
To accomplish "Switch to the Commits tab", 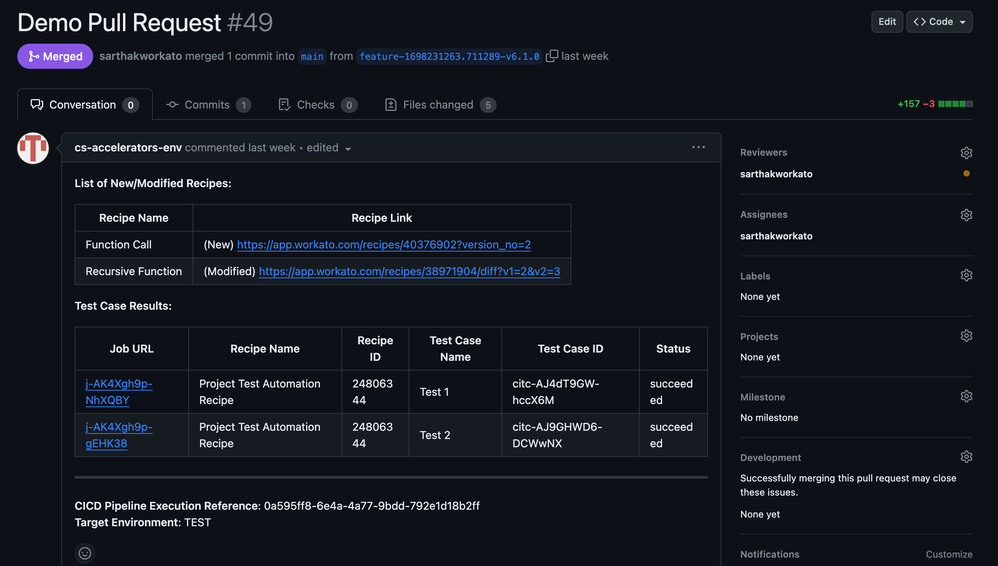I will (x=208, y=105).
